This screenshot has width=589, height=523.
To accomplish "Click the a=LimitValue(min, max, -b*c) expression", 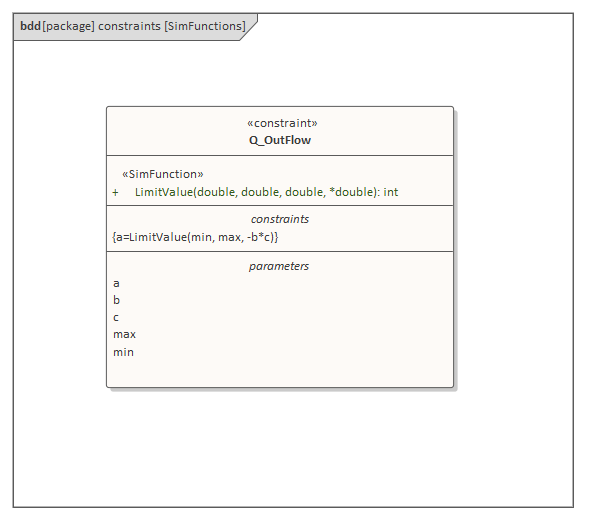I will [195, 237].
